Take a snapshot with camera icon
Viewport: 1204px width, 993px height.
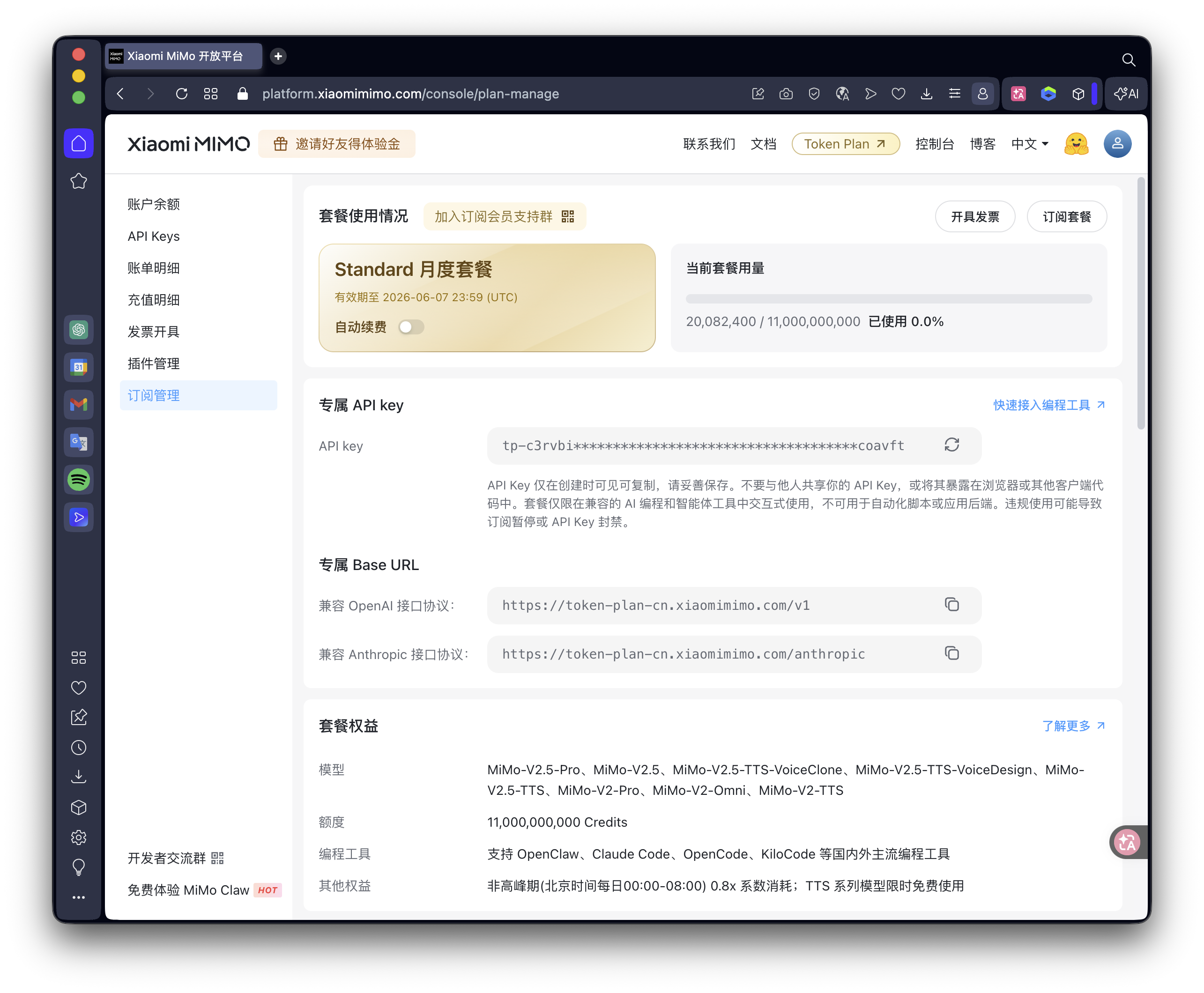785,93
